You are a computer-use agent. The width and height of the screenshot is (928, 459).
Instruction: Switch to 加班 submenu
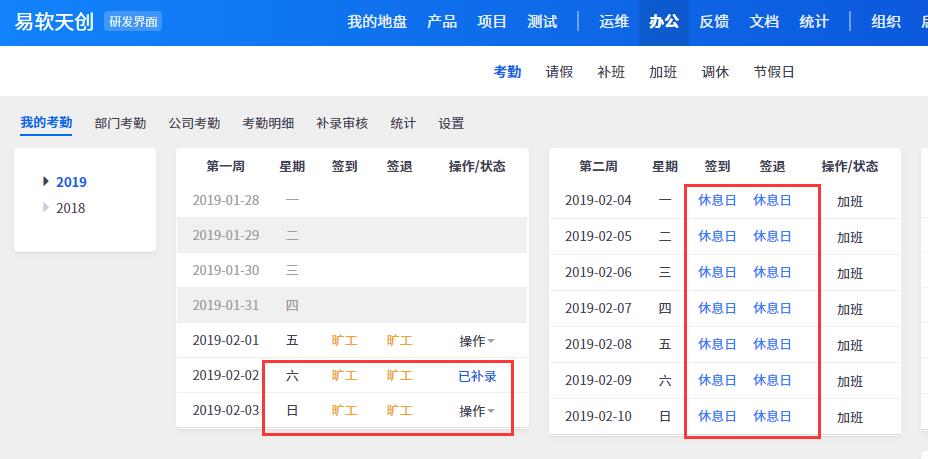[663, 72]
